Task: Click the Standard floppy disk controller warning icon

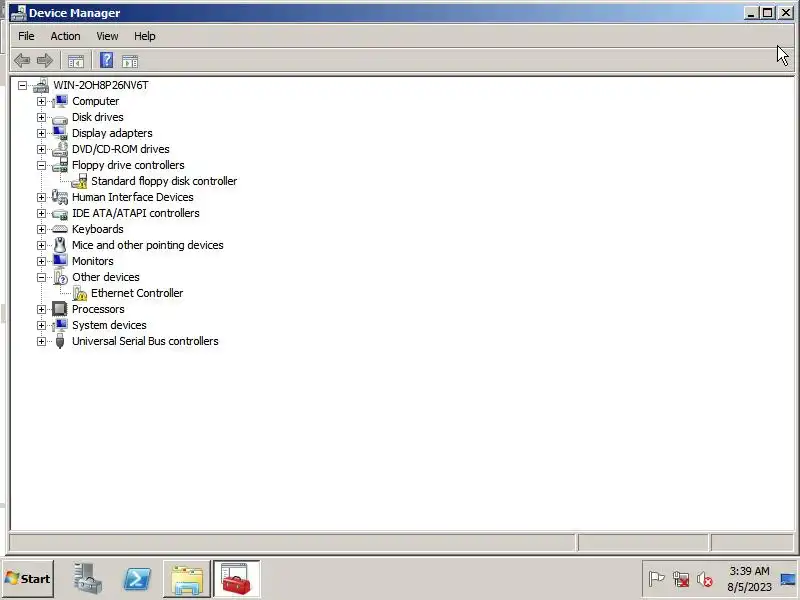Action: [x=79, y=181]
